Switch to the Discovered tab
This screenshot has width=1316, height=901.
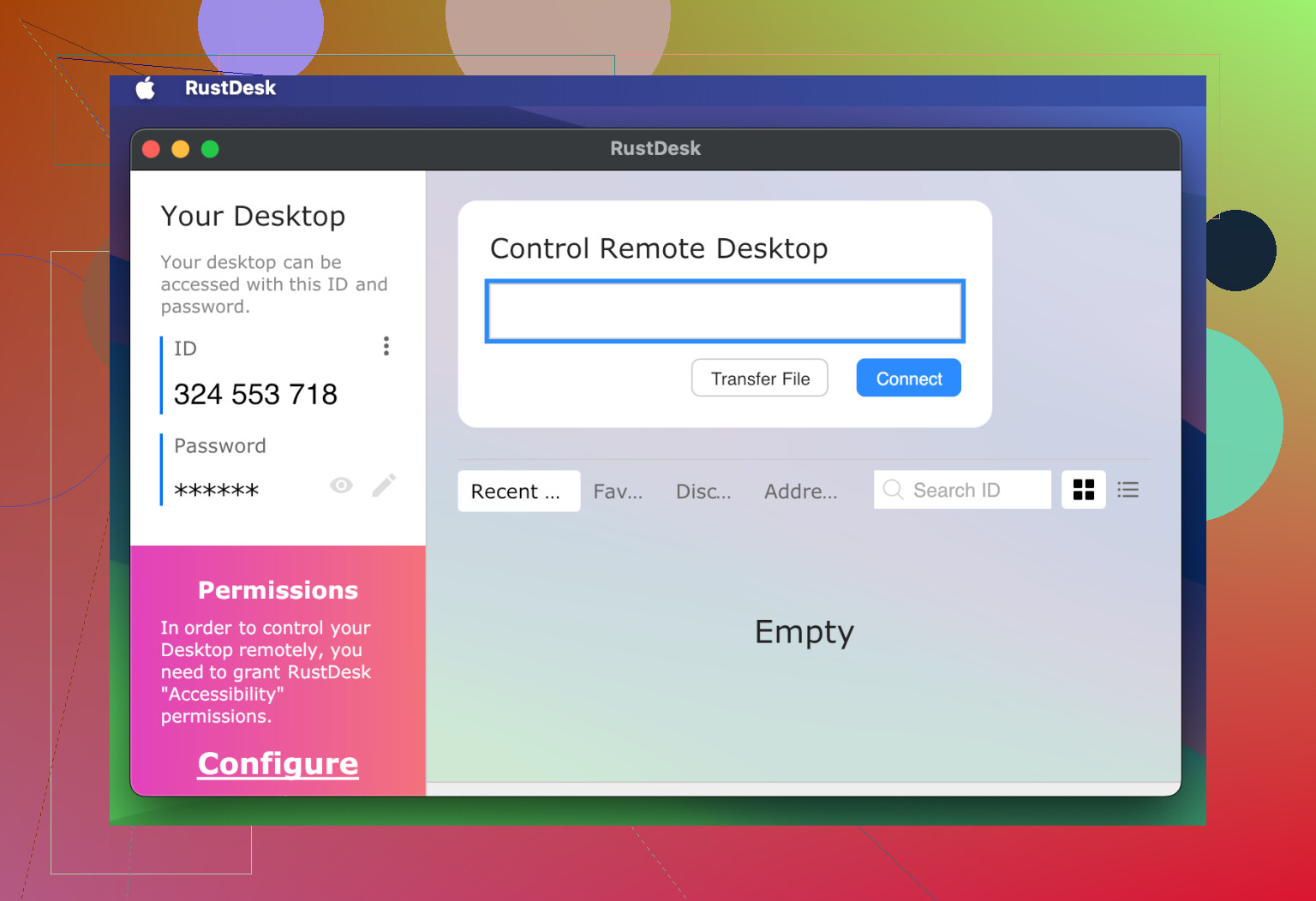703,491
